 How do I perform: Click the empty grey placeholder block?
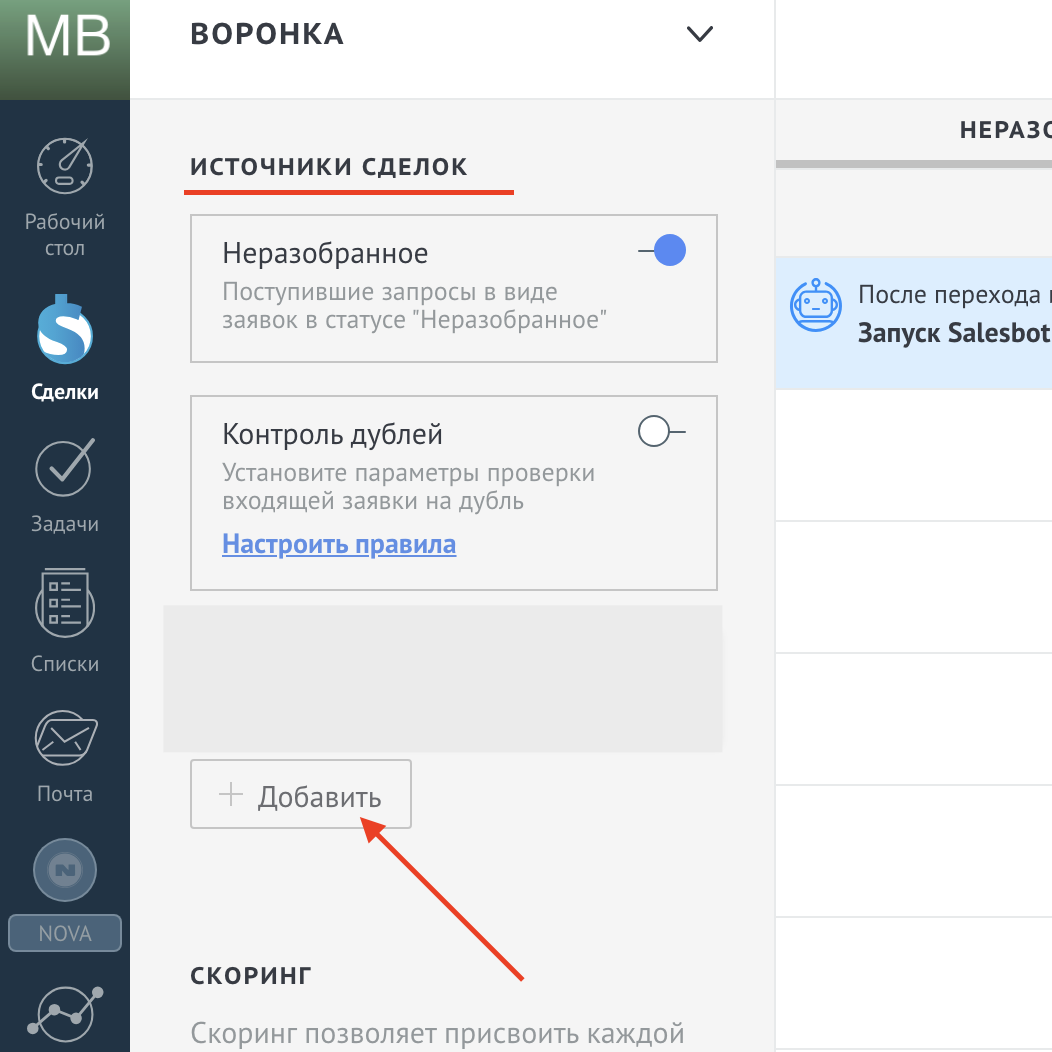(442, 678)
